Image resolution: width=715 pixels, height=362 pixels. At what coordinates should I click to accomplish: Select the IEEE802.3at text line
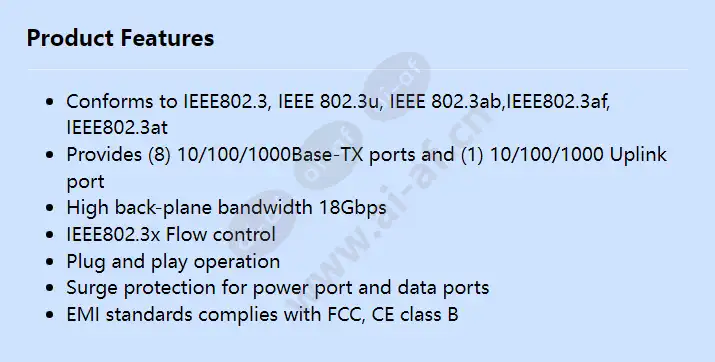[117, 128]
